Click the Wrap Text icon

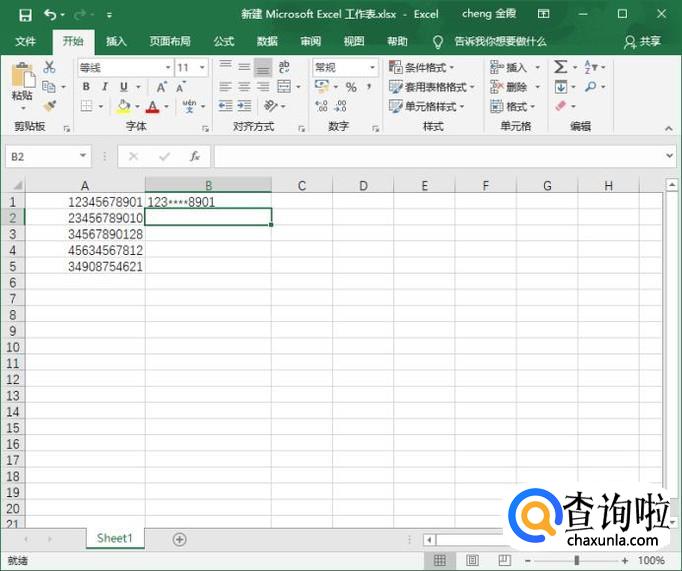click(x=284, y=67)
